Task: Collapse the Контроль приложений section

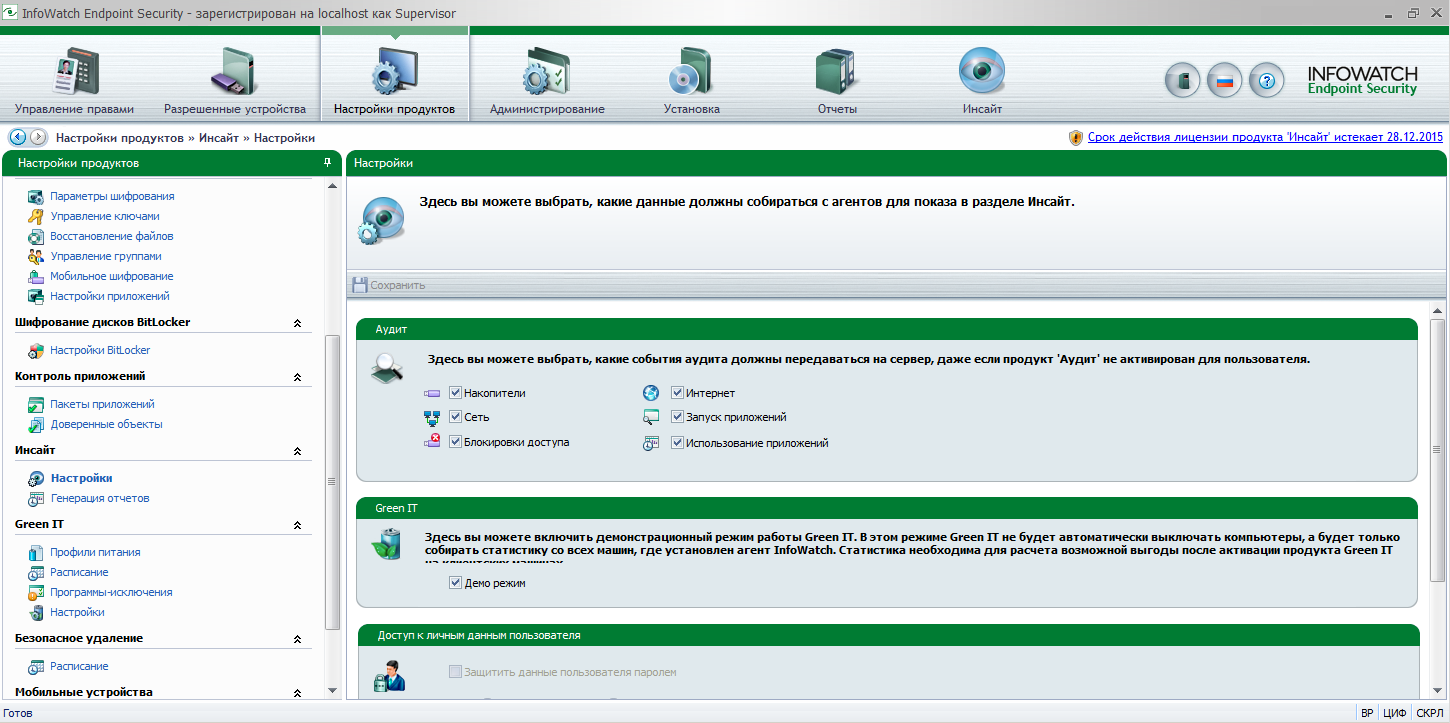Action: pyautogui.click(x=297, y=377)
